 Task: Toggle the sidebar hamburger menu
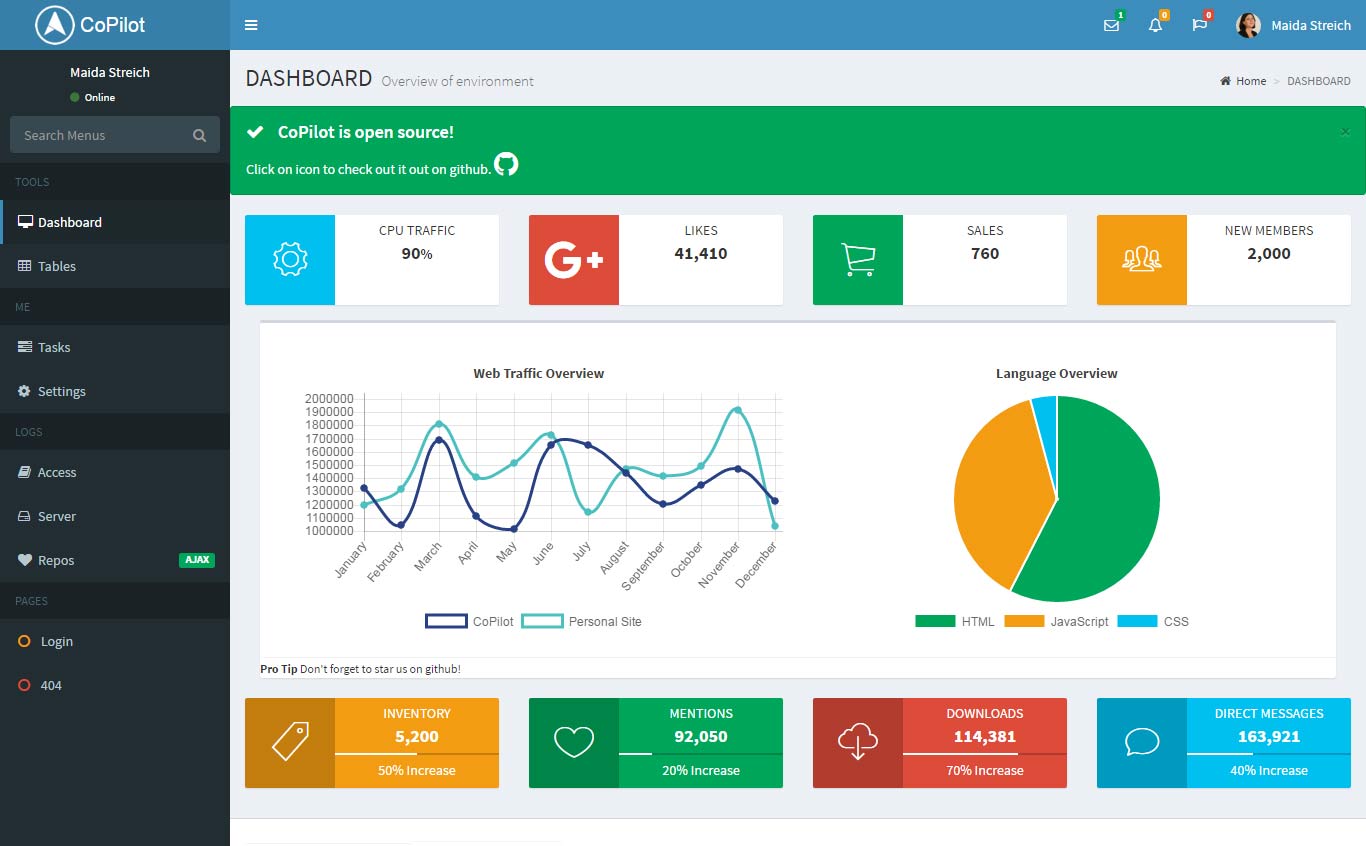[x=251, y=25]
